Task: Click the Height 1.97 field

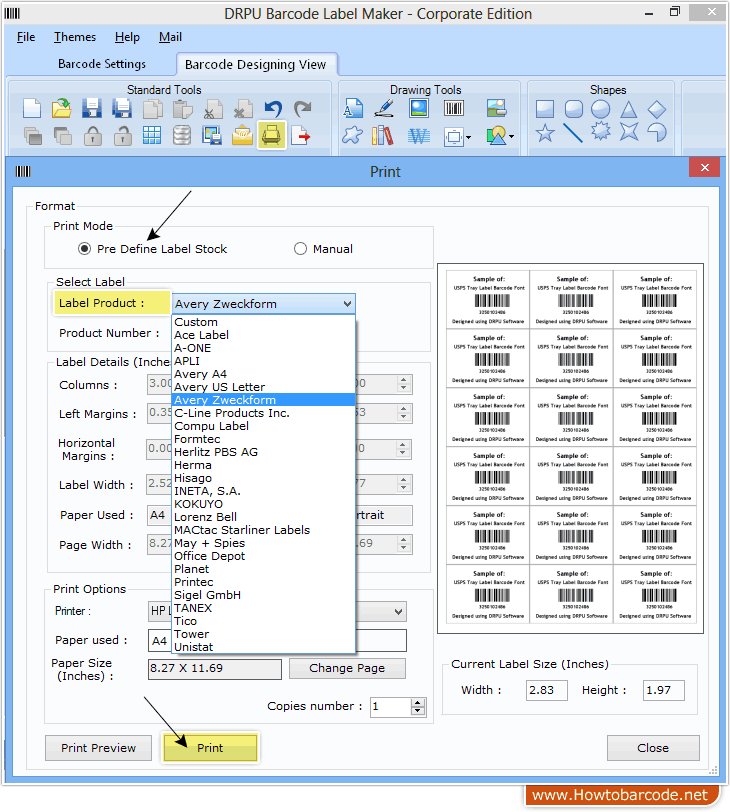Action: [x=664, y=690]
